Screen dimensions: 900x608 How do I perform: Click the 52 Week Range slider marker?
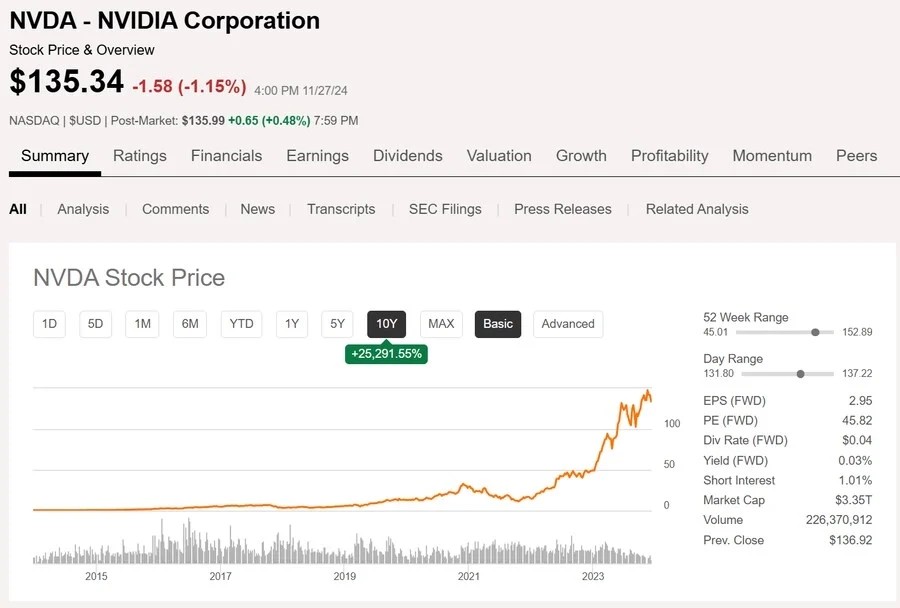(x=816, y=333)
